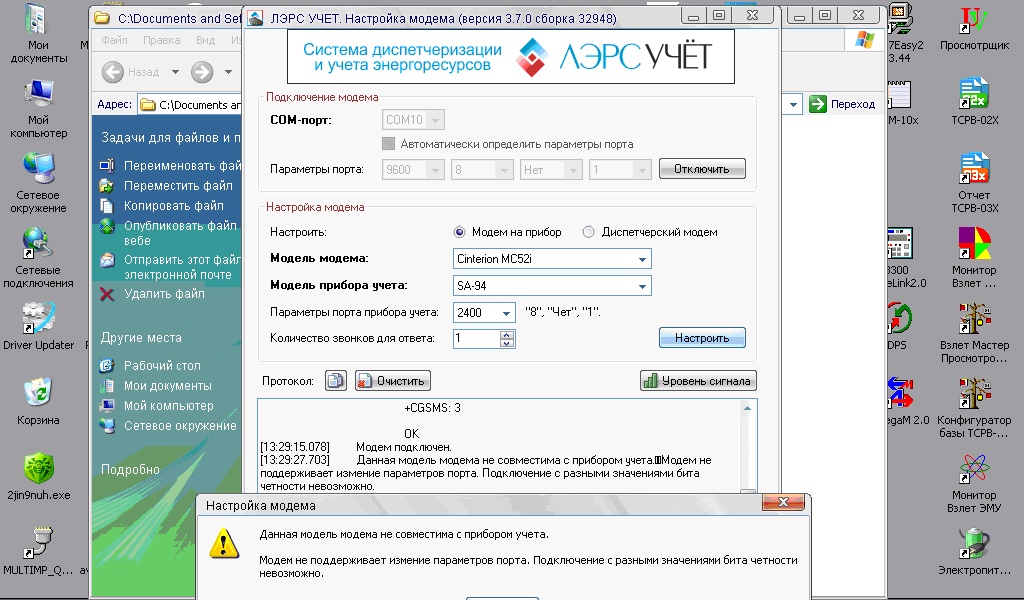Open Вид menu in Explorer
The image size is (1024, 600).
[x=205, y=40]
